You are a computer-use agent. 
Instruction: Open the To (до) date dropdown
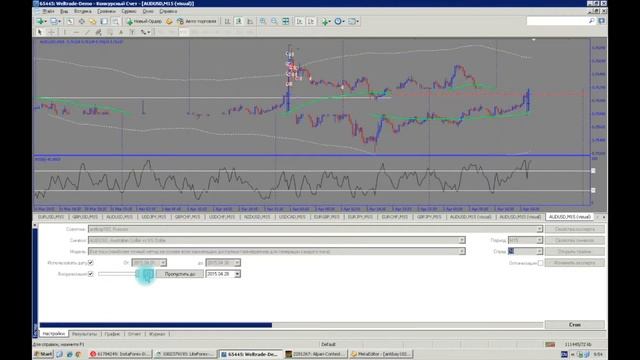[237, 263]
